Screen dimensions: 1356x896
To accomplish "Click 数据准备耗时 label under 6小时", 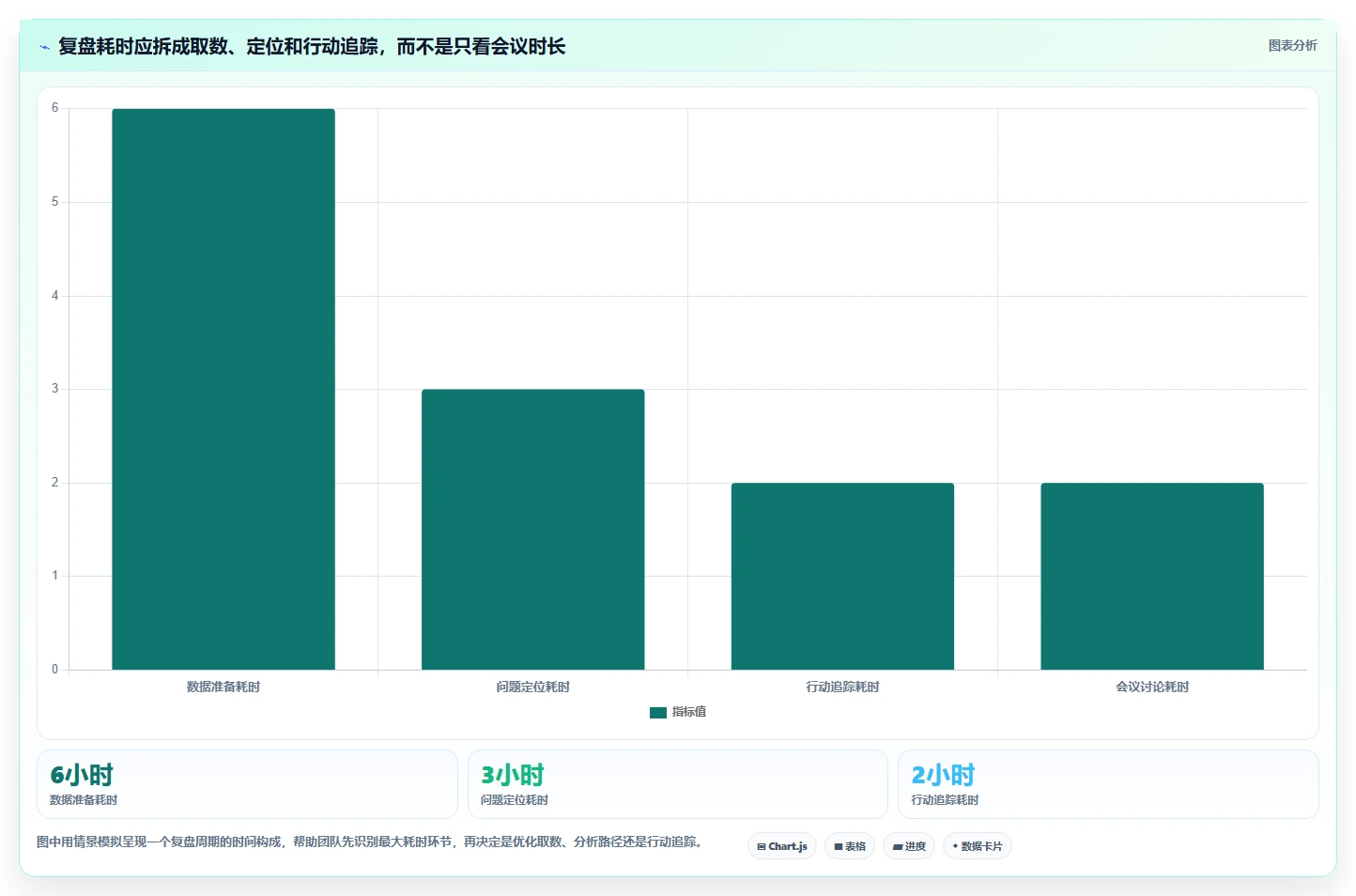I will [x=84, y=800].
